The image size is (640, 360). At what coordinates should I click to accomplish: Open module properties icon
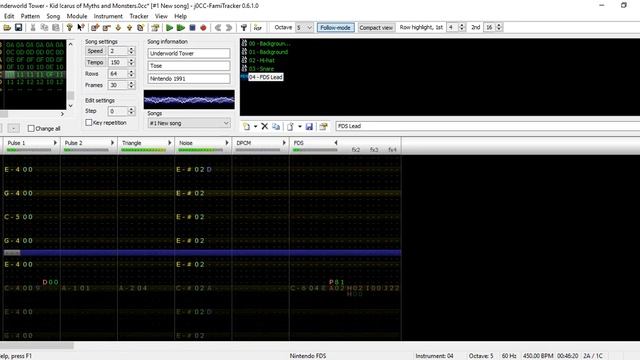tap(155, 28)
